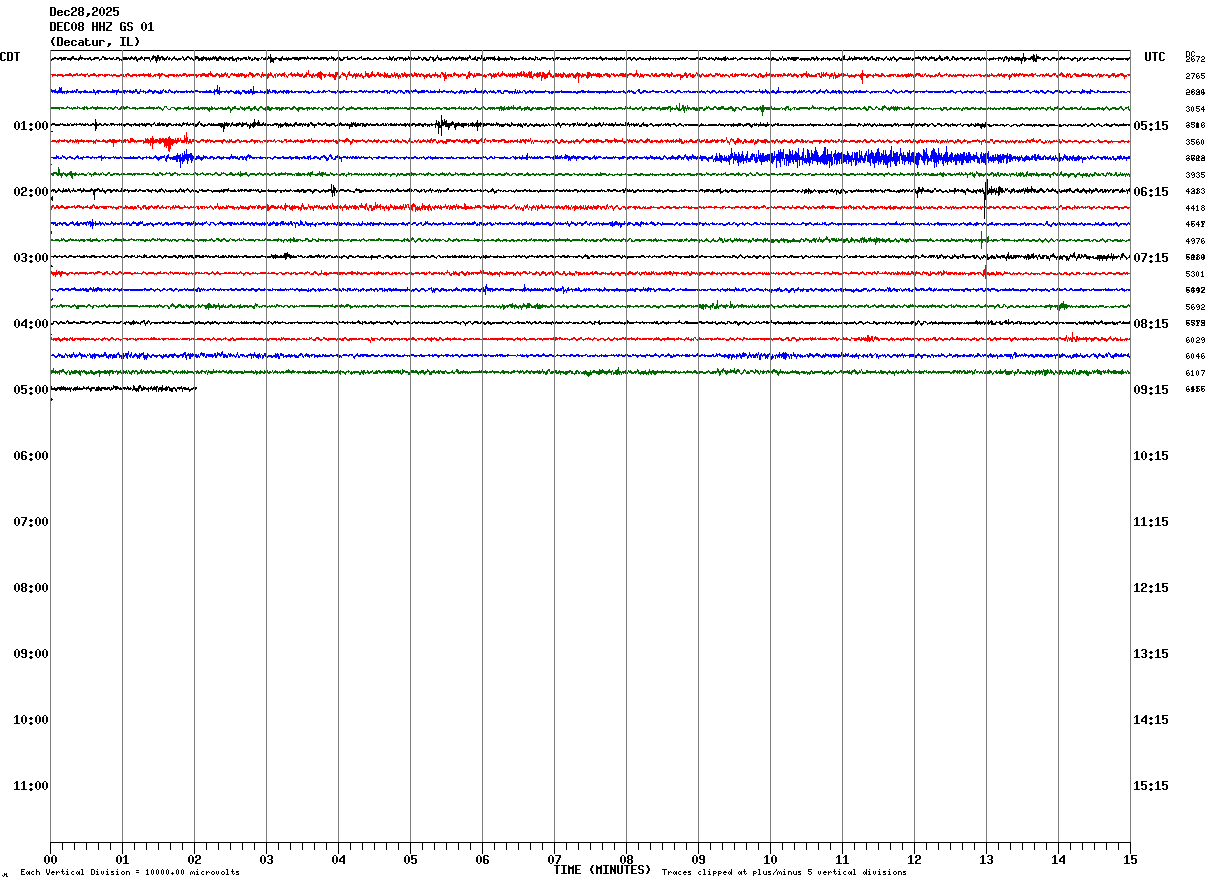Image resolution: width=1210 pixels, height=886 pixels.
Task: Click the 07 minute axis tick label
Action: pyautogui.click(x=554, y=860)
